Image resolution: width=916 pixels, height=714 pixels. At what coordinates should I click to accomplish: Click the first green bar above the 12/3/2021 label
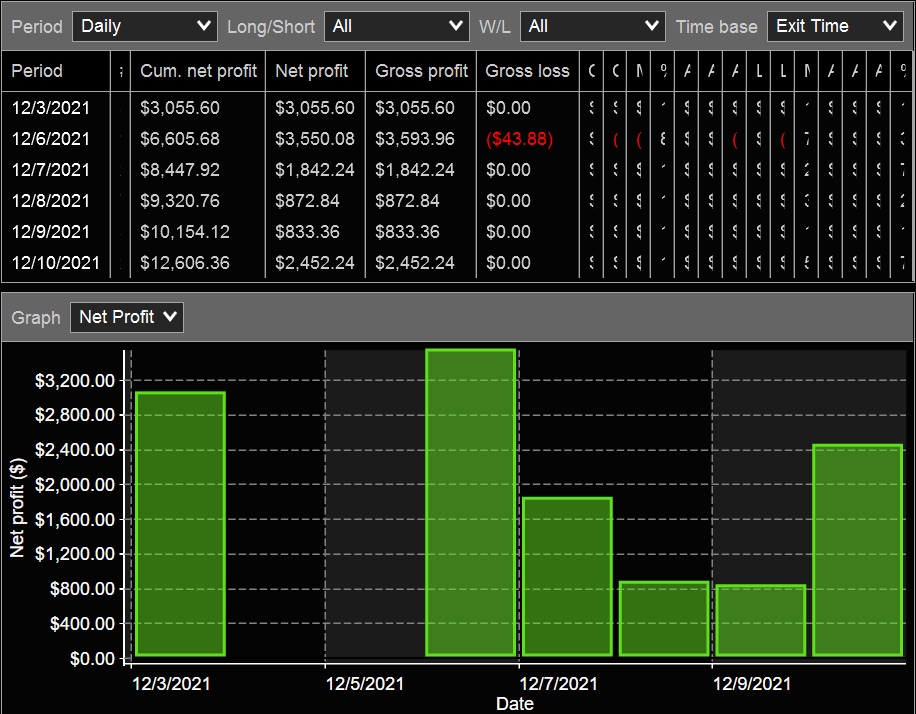pos(180,523)
